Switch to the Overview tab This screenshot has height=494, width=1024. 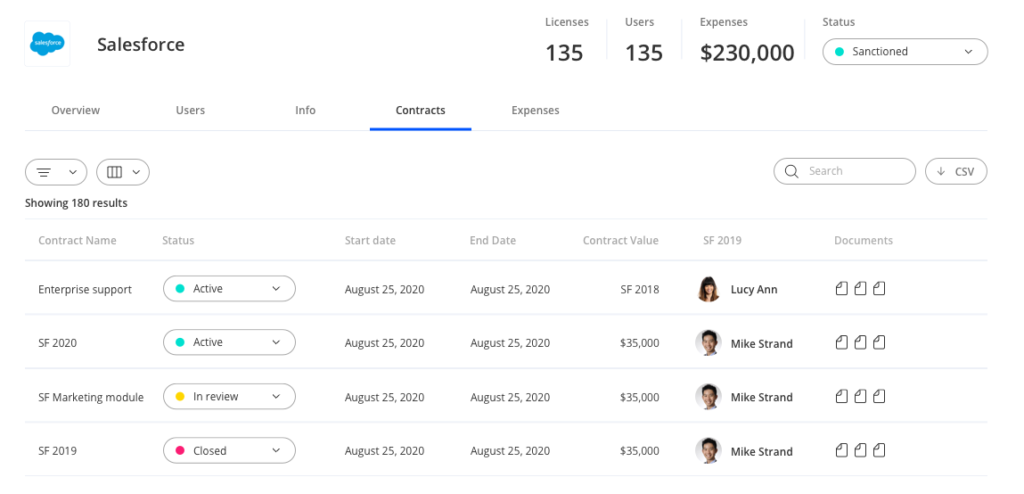click(x=76, y=110)
